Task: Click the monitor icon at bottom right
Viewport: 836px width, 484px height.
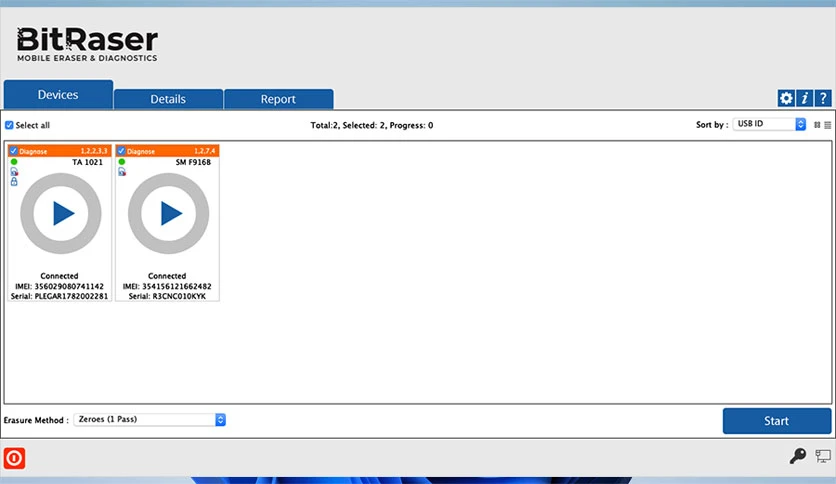Action: point(823,456)
